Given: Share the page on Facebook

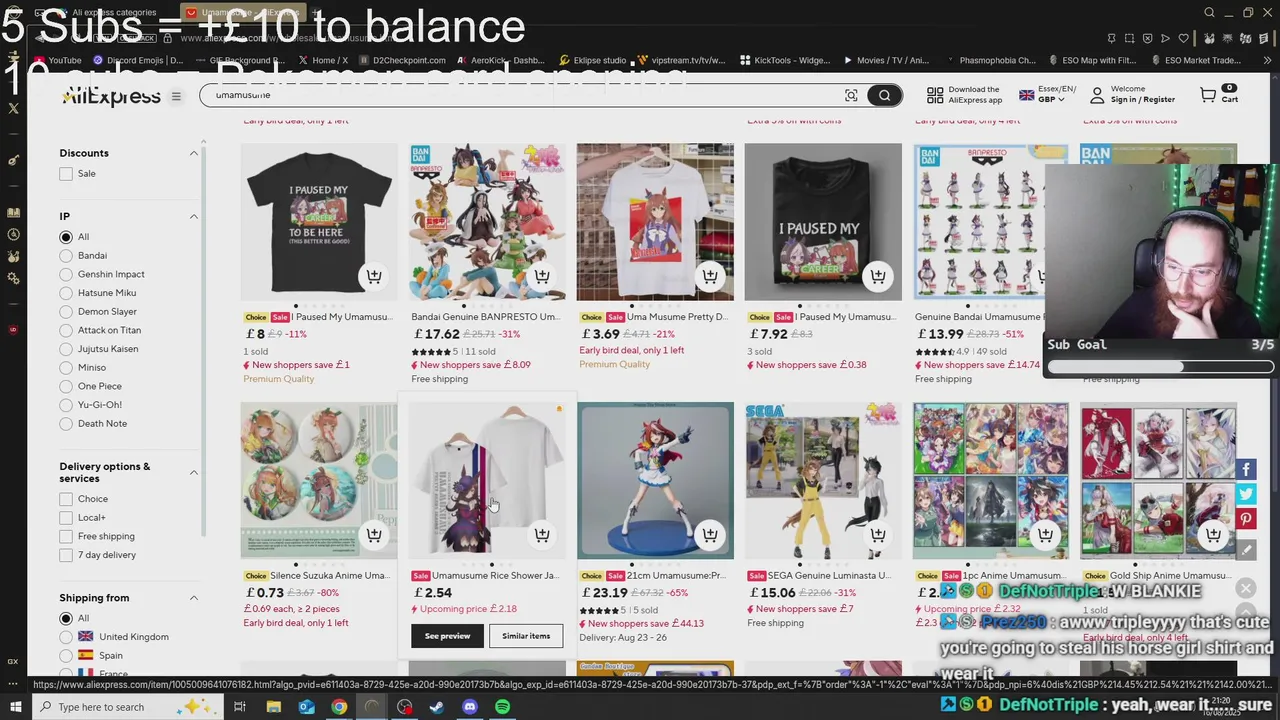Looking at the screenshot, I should click(x=1246, y=469).
